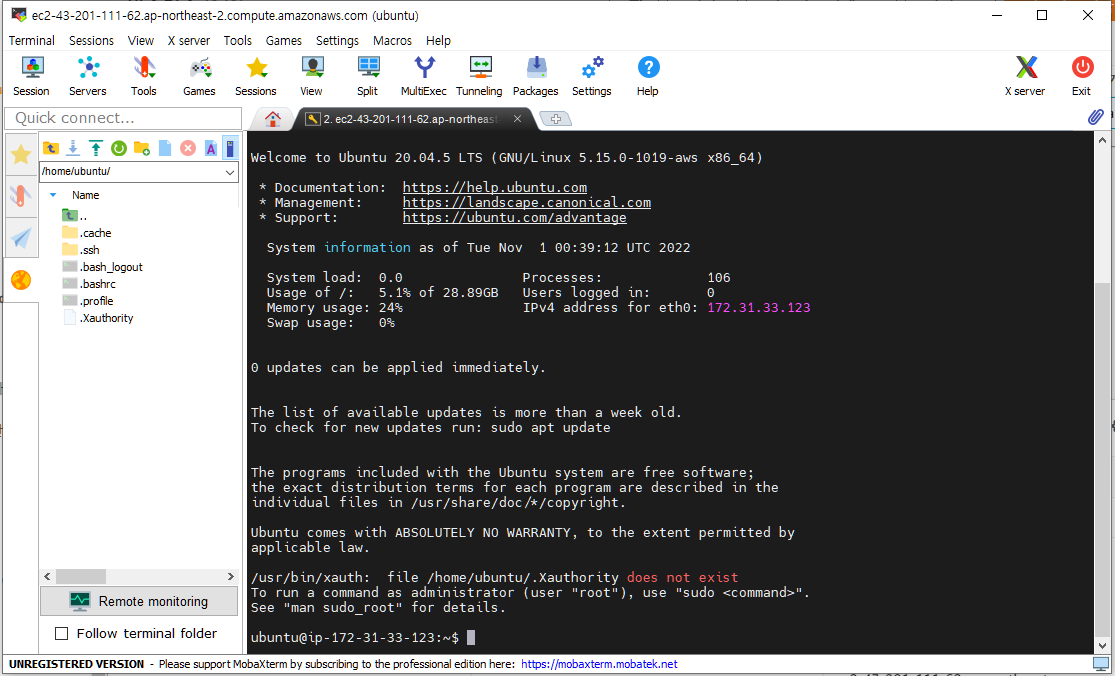Open the Terminal menu
Screen dimensions: 1115x676
pos(31,41)
